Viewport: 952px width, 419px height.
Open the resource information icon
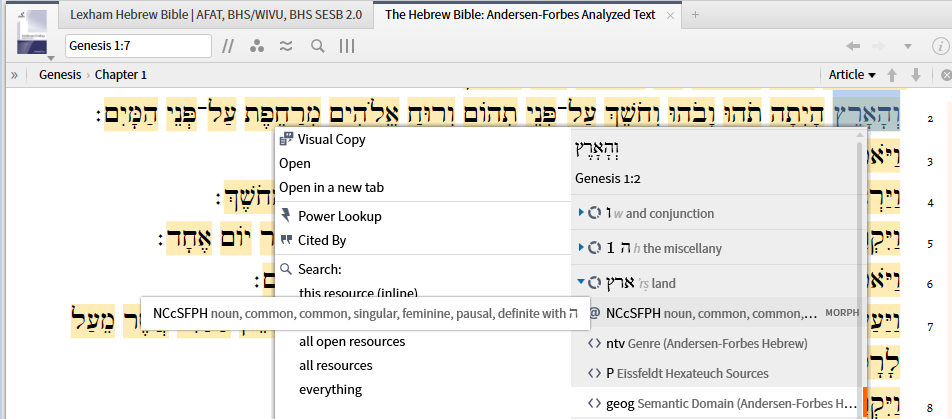click(x=939, y=46)
